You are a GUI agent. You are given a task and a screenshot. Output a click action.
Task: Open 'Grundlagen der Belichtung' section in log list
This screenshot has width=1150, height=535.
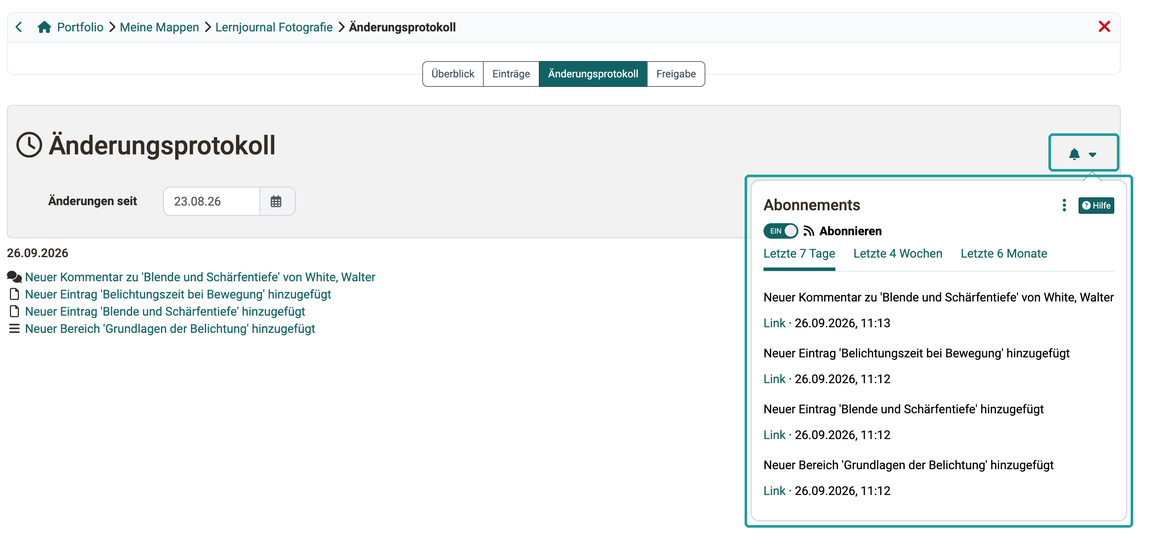pos(170,329)
